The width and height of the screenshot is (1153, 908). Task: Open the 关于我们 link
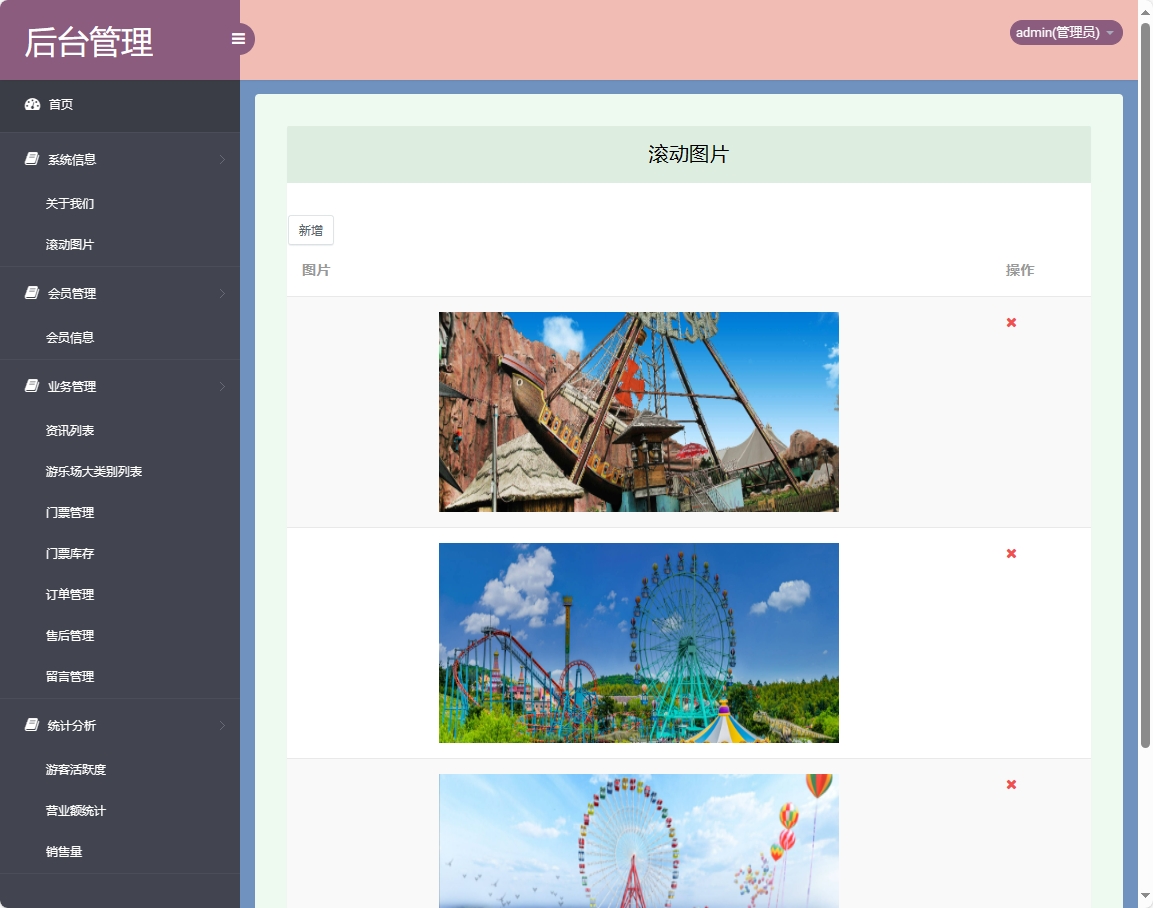pos(70,203)
